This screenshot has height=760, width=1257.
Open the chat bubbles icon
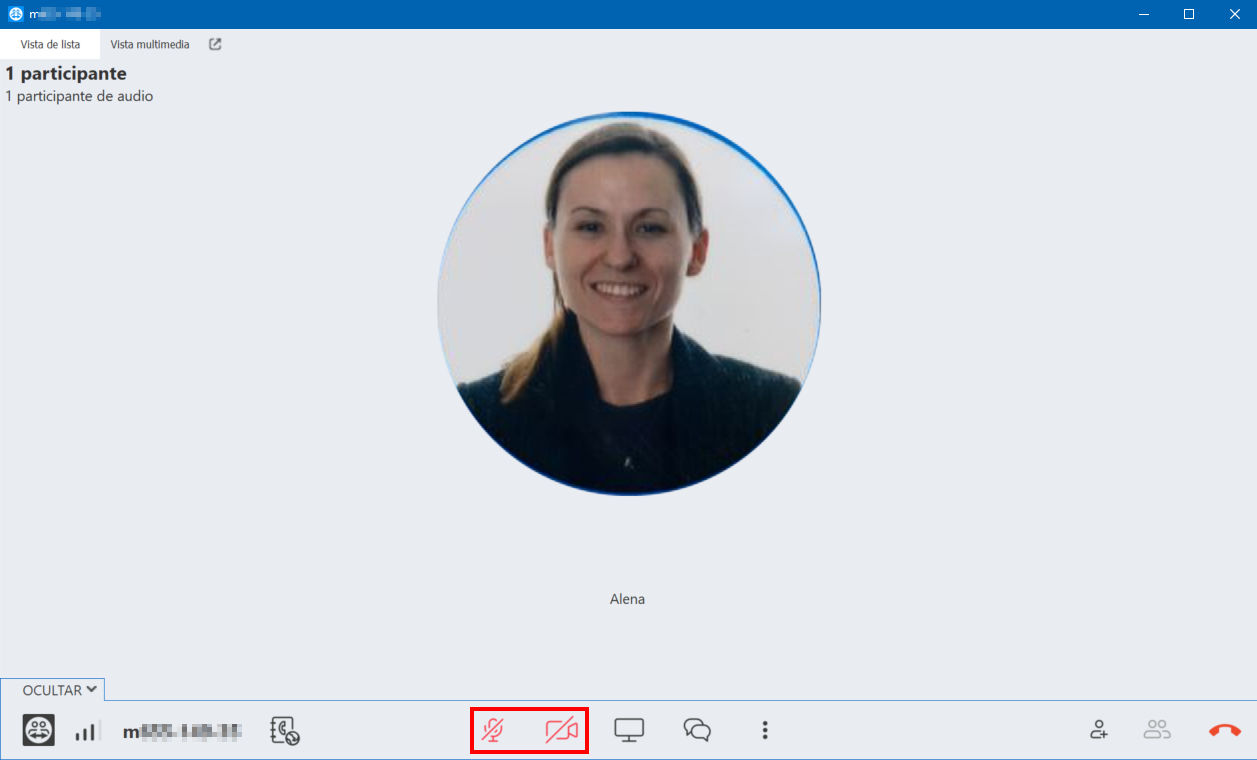click(697, 730)
